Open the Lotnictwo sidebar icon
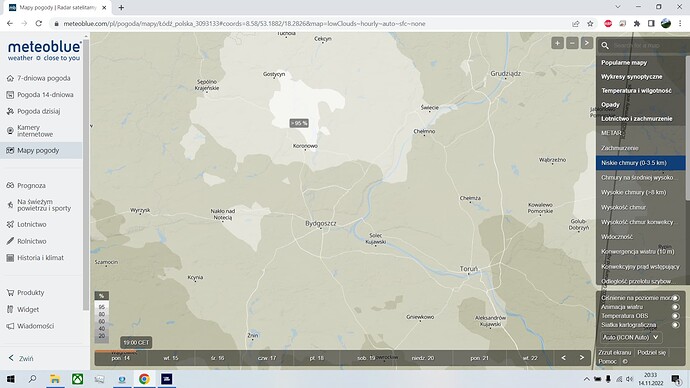Image resolution: width=690 pixels, height=388 pixels. tap(10, 224)
